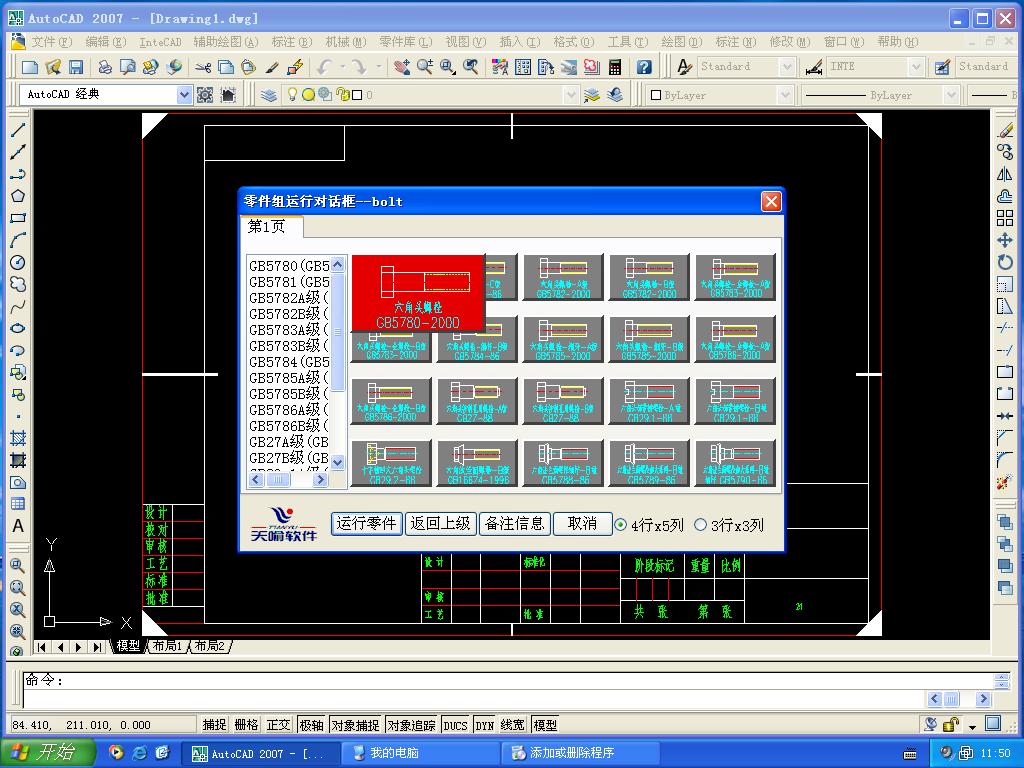Toggle 对象追踪 object tracking in status bar
This screenshot has height=768, width=1024.
pyautogui.click(x=411, y=725)
